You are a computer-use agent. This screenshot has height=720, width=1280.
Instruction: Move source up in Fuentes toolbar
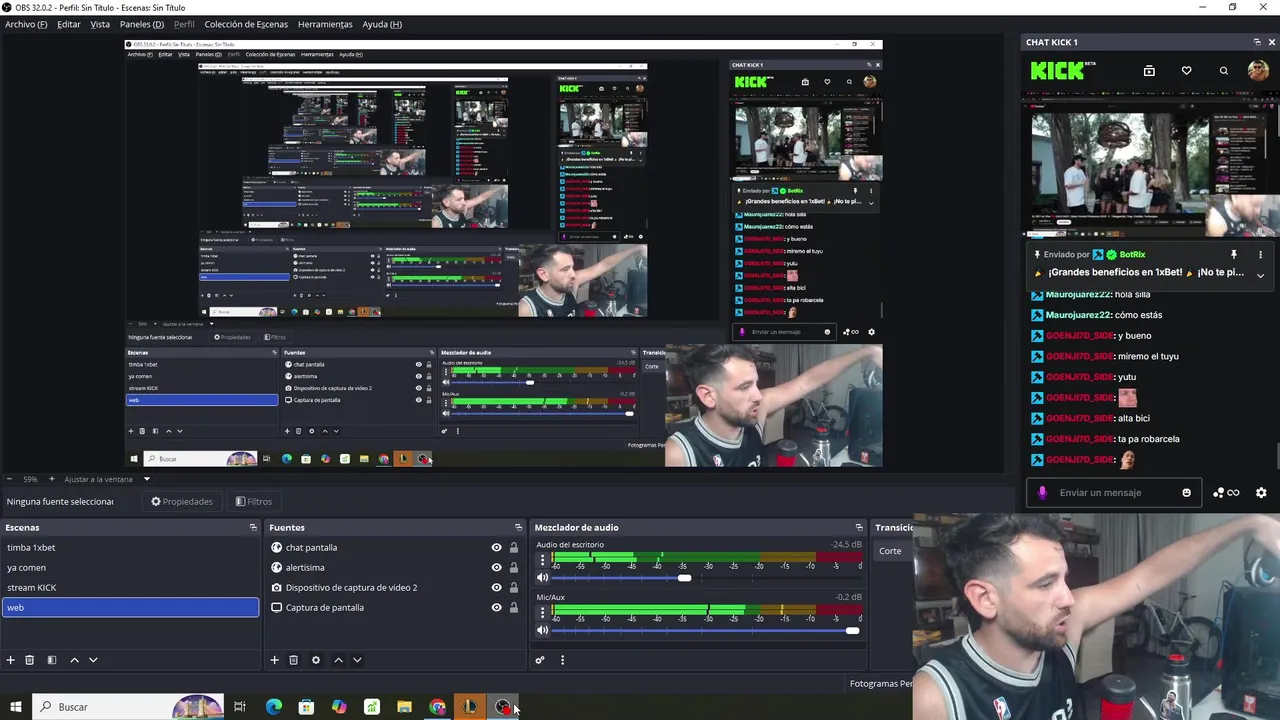click(338, 660)
